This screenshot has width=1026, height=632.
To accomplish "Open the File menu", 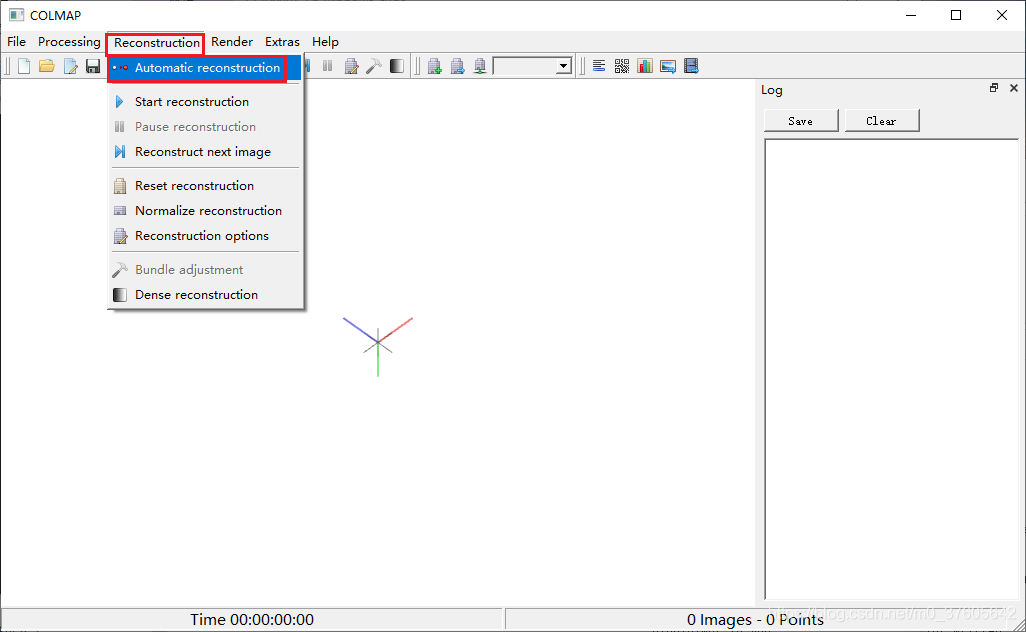I will 16,42.
